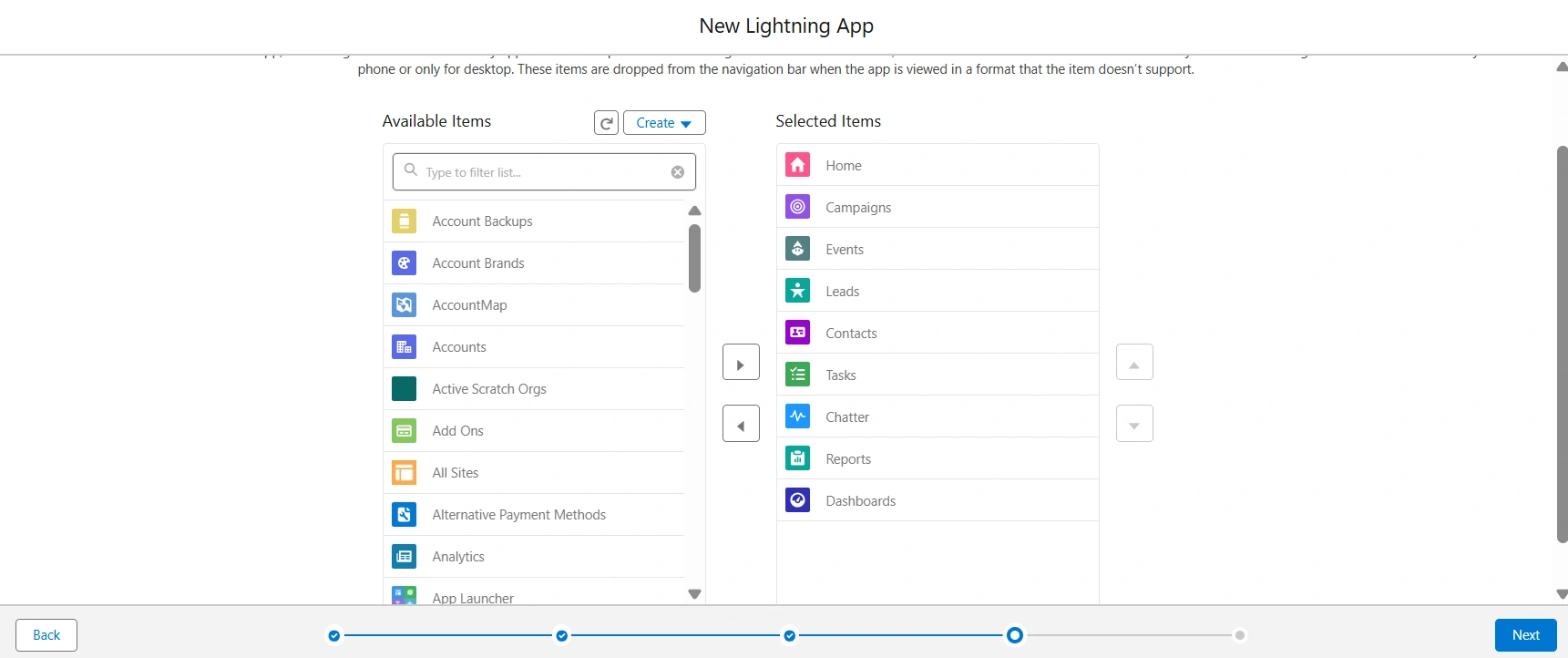This screenshot has height=658, width=1568.
Task: Open the Create dropdown
Action: coord(663,122)
